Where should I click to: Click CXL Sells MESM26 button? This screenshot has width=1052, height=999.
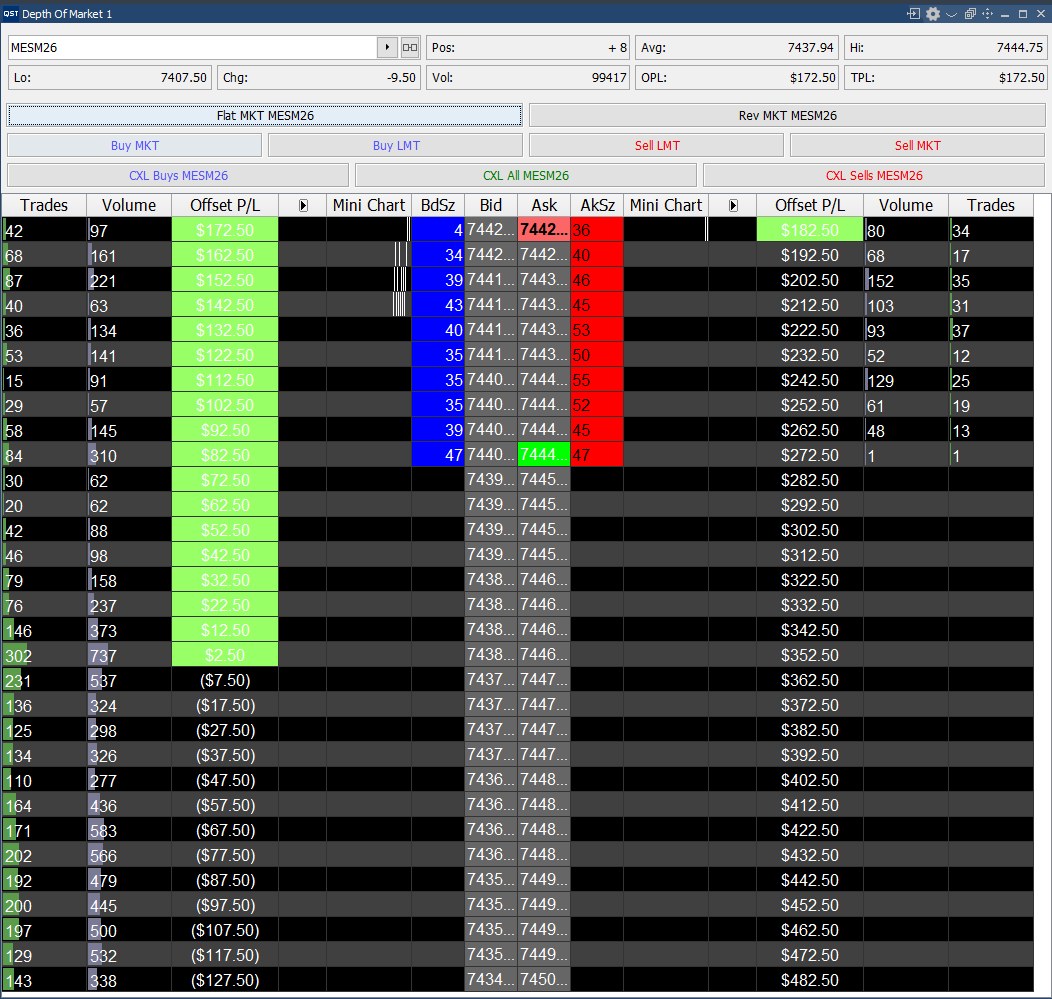click(x=874, y=176)
